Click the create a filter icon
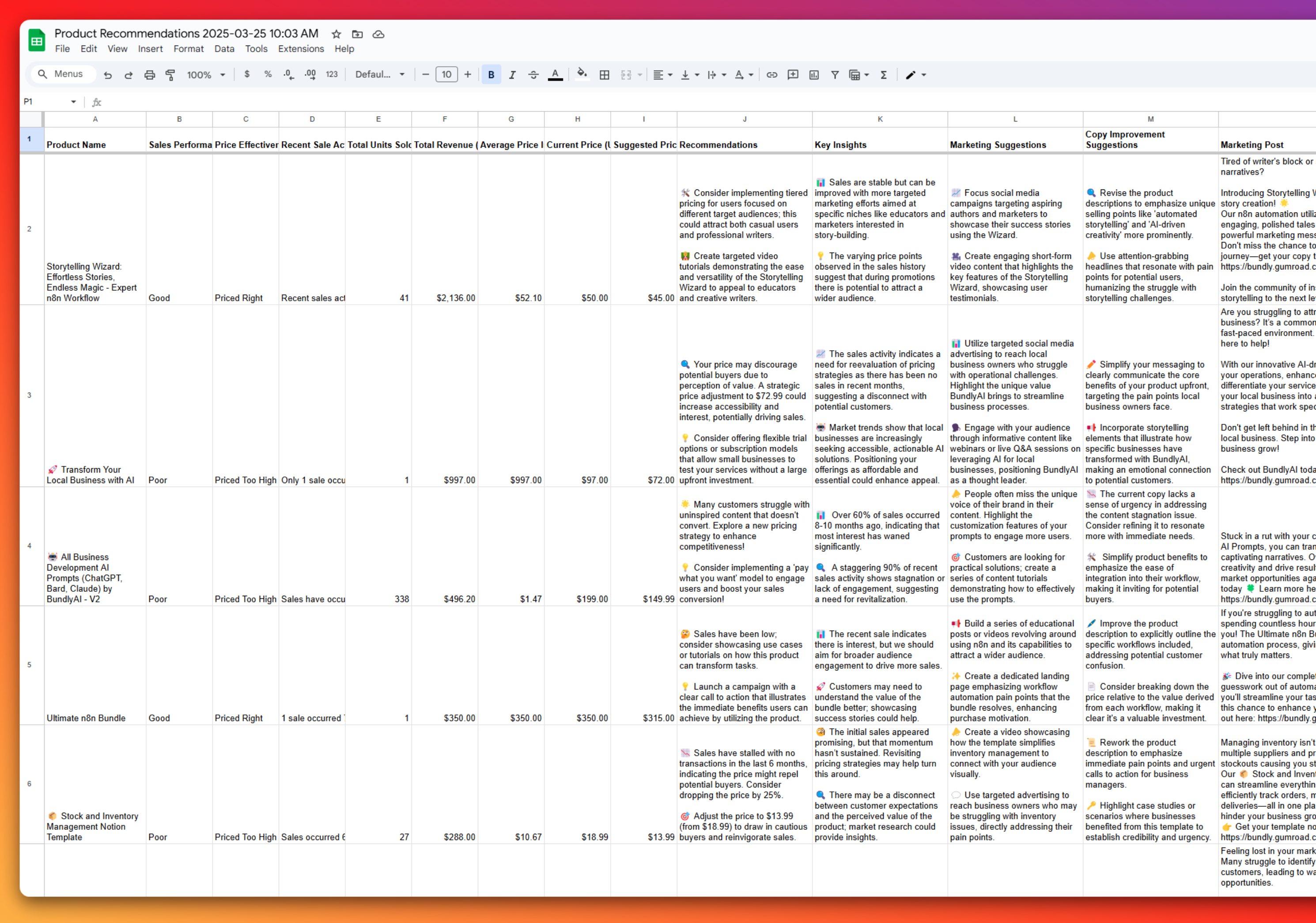Viewport: 1316px width, 923px height. [x=835, y=75]
